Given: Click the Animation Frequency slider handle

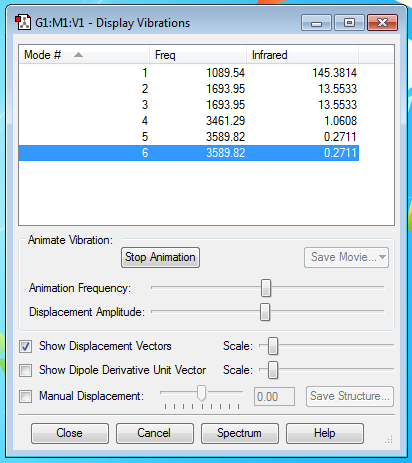Looking at the screenshot, I should [266, 288].
